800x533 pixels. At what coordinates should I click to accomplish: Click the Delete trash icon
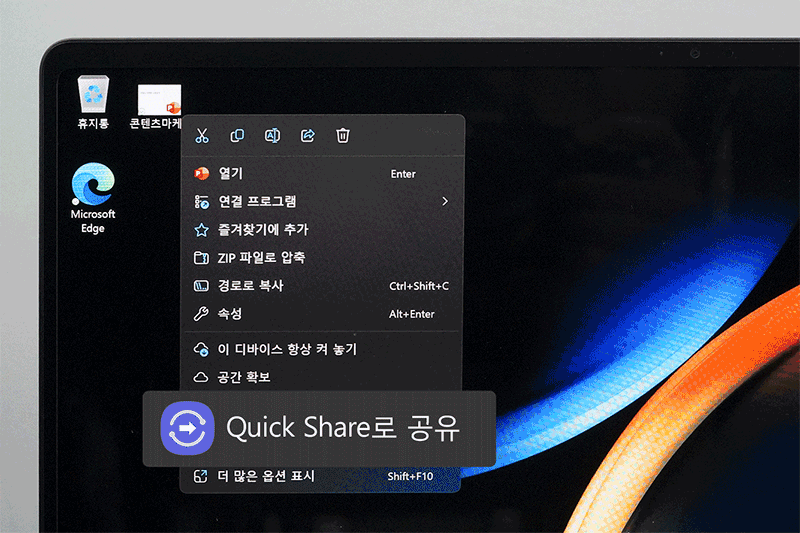pos(343,136)
